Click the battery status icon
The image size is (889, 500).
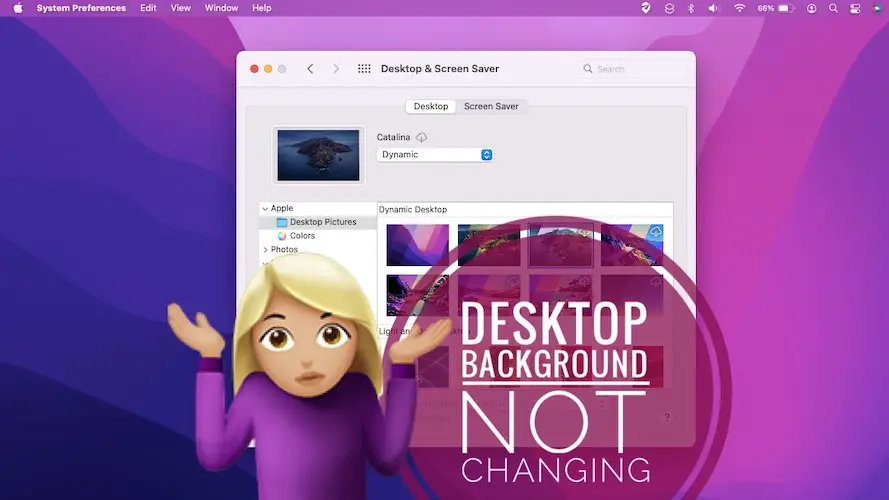pyautogui.click(x=786, y=8)
